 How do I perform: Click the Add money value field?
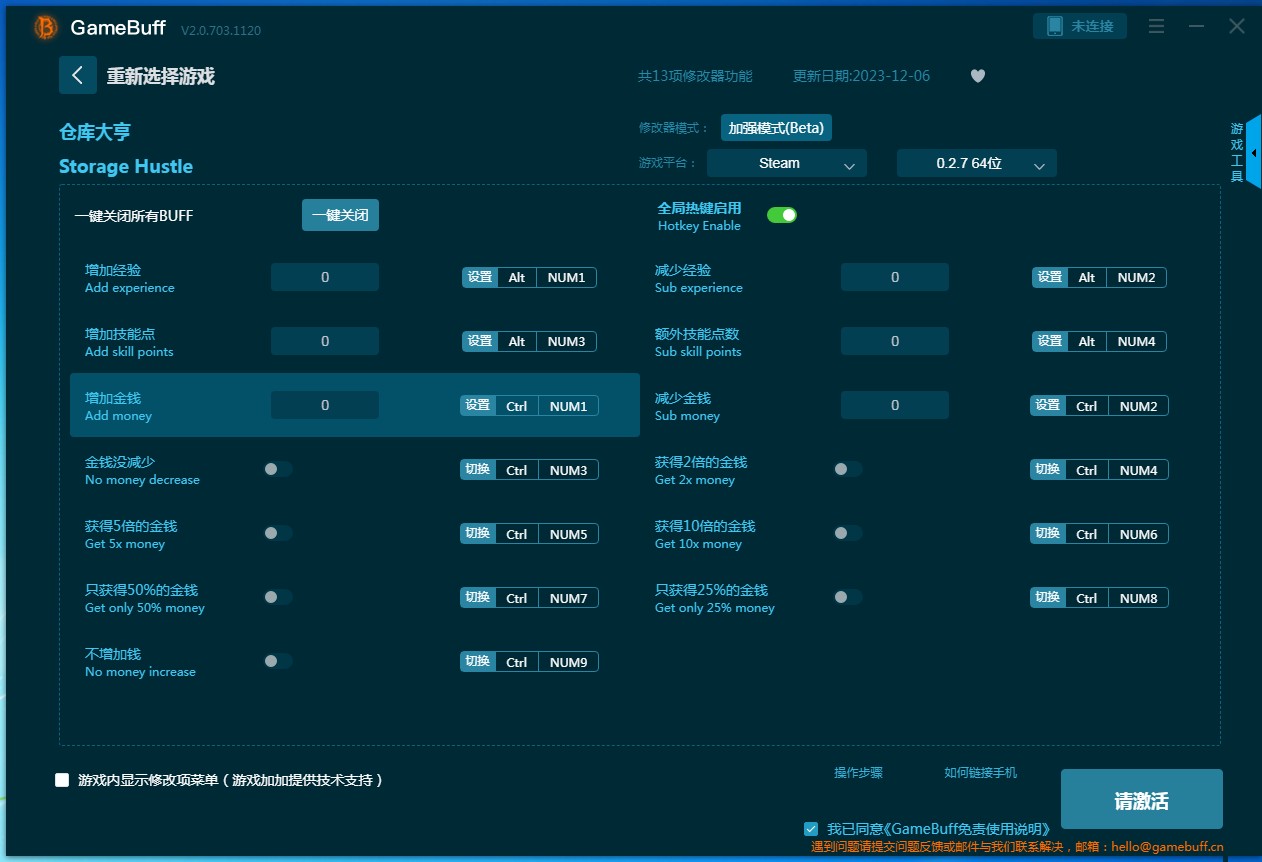325,405
